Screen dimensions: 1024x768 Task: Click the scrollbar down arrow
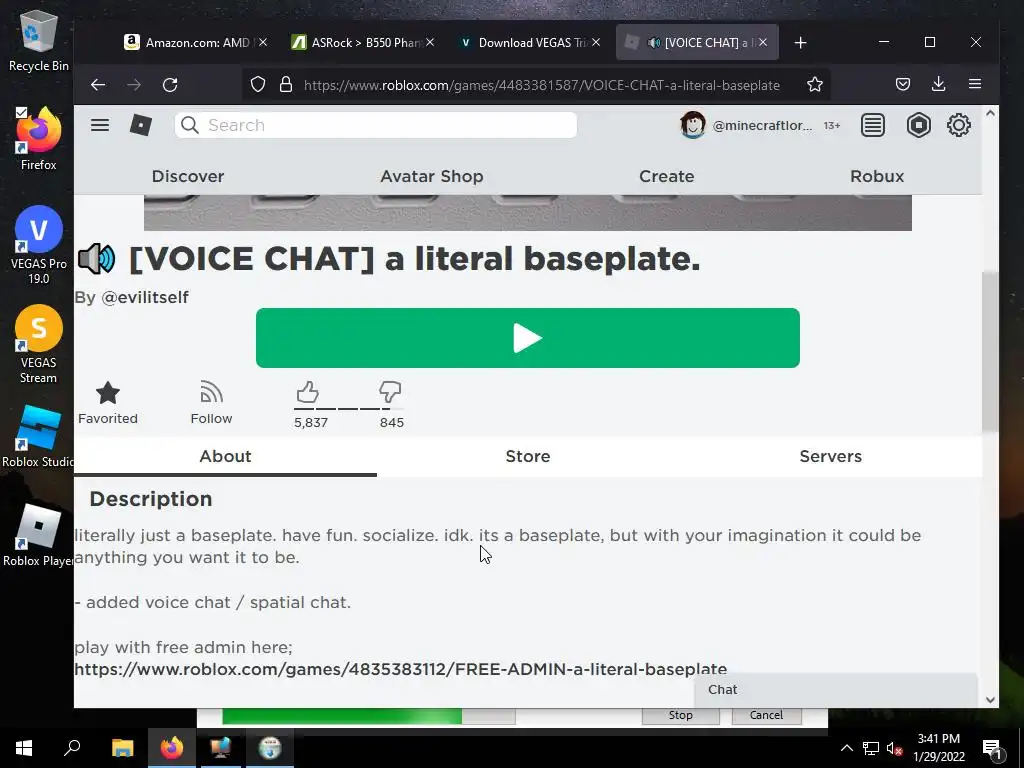[x=991, y=699]
